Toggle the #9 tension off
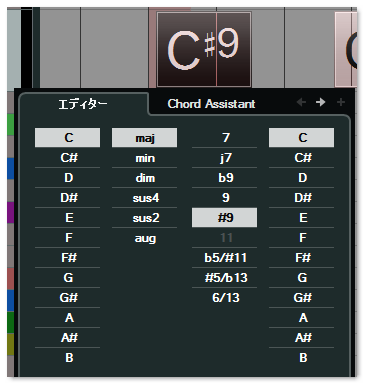Image resolution: width=368 pixels, height=388 pixels. [224, 218]
